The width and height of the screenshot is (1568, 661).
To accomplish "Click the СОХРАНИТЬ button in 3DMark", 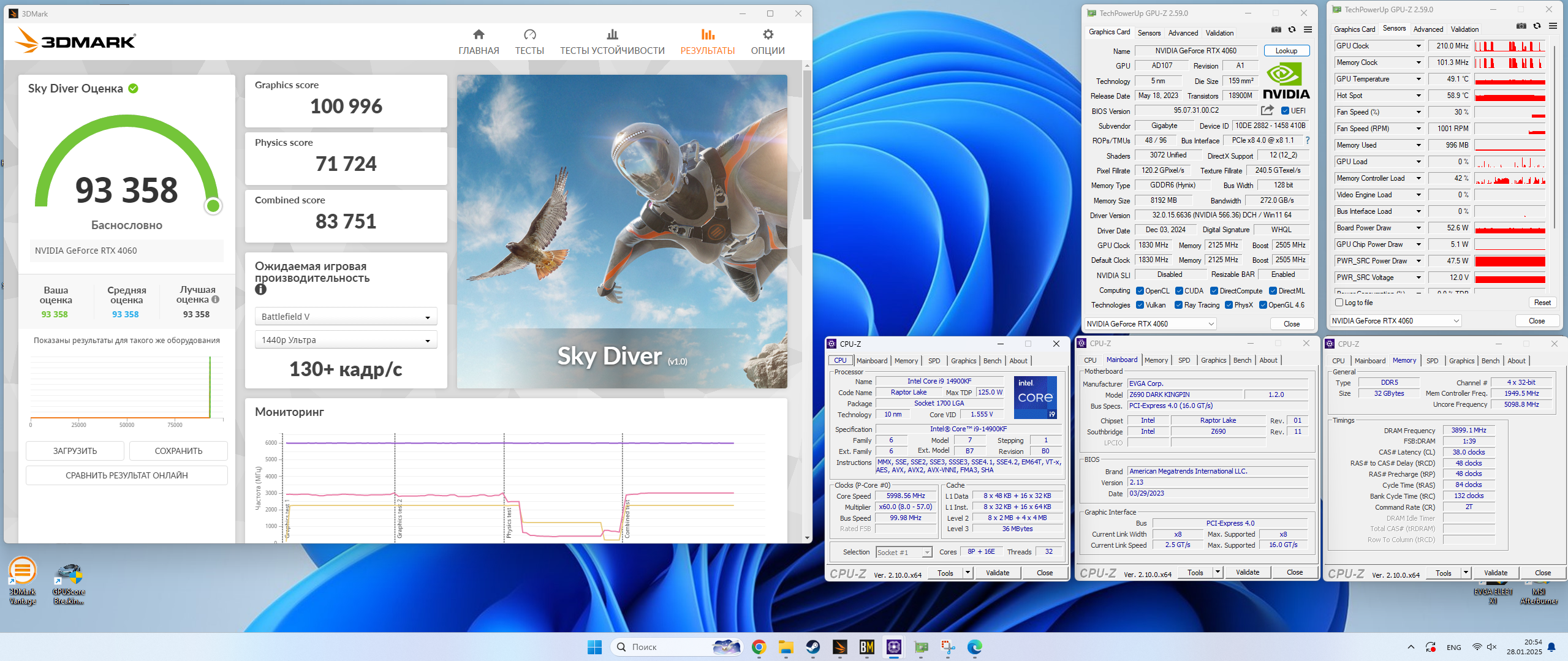I will click(x=178, y=451).
